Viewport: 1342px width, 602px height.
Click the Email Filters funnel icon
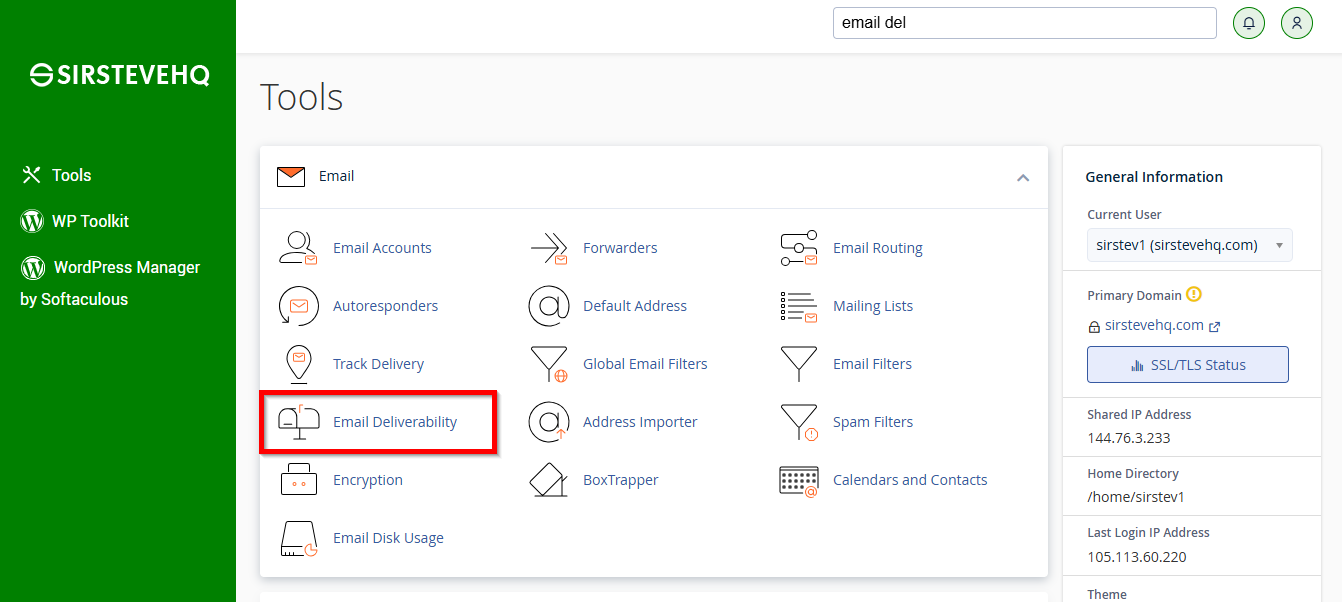(x=798, y=364)
